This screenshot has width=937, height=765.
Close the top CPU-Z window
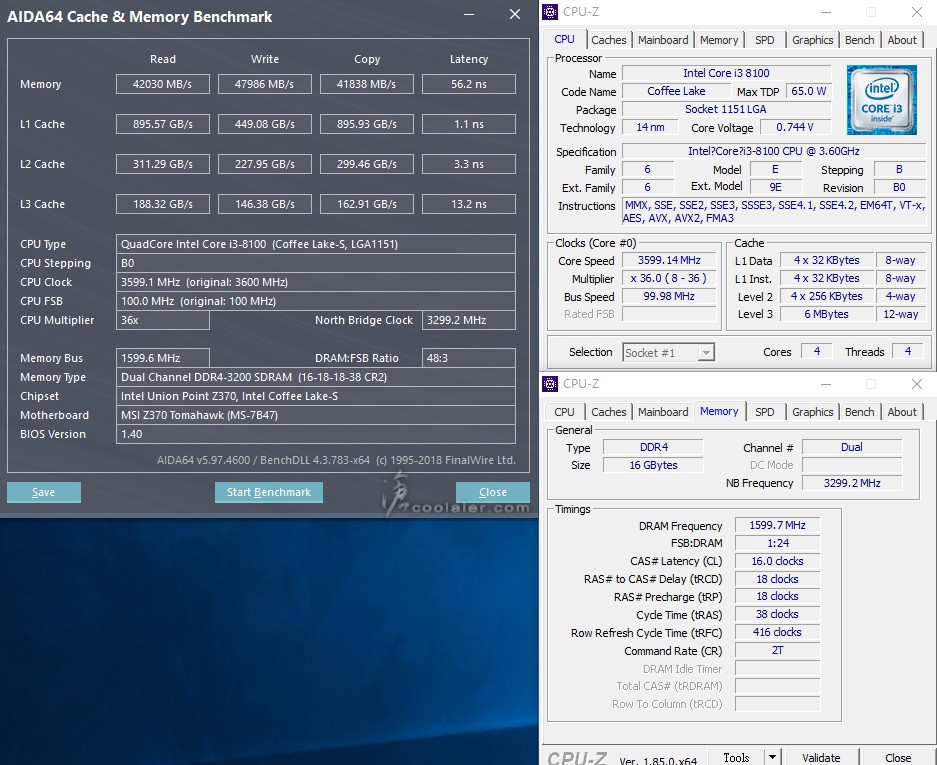pyautogui.click(x=917, y=12)
